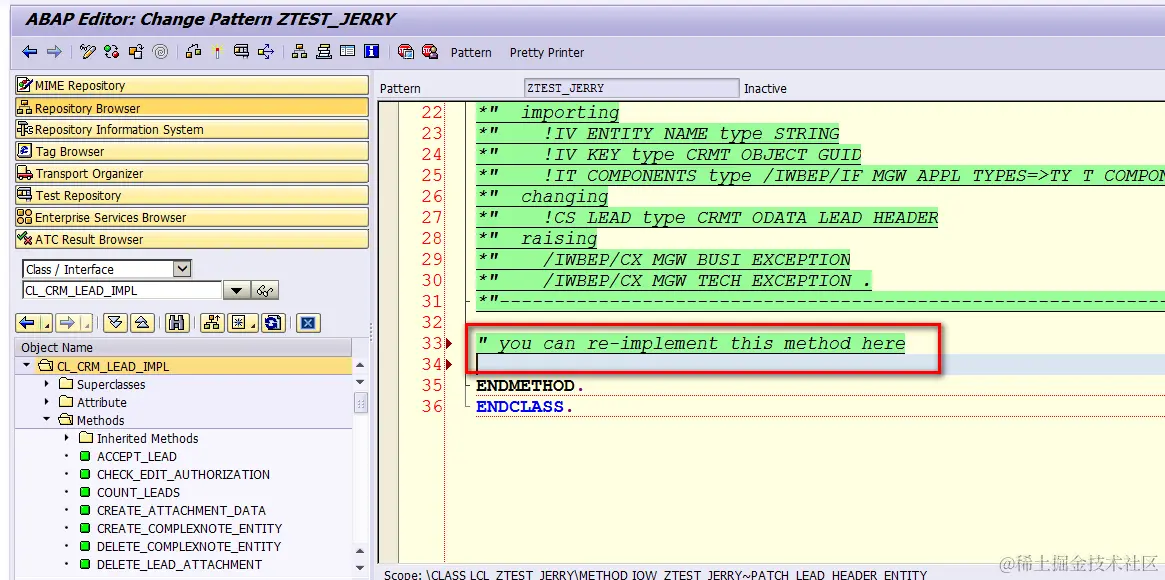Toggle Display/Change mode with the pencil icon
Screen dimensions: 1165x580
point(88,51)
